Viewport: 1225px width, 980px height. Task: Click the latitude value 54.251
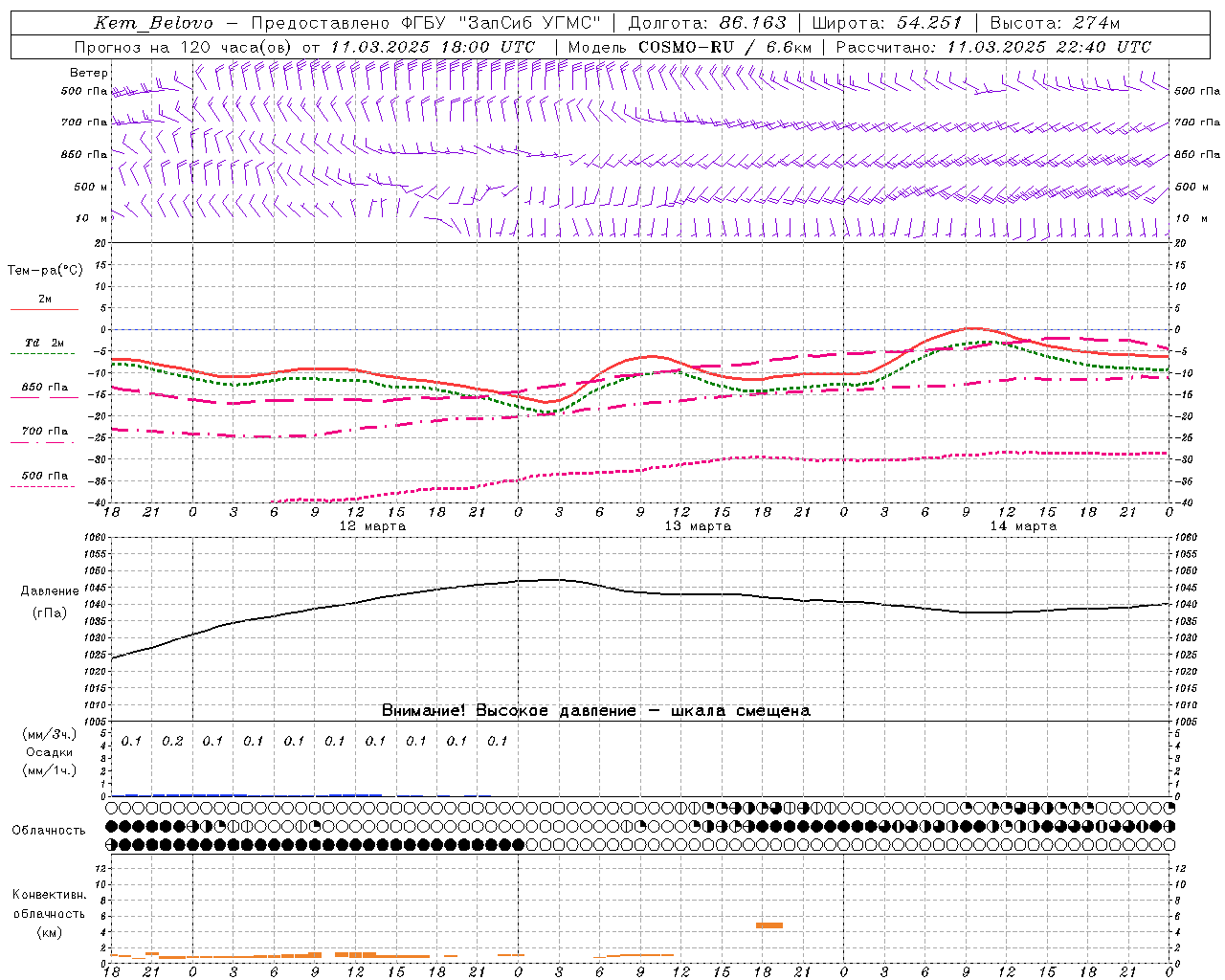point(929,23)
